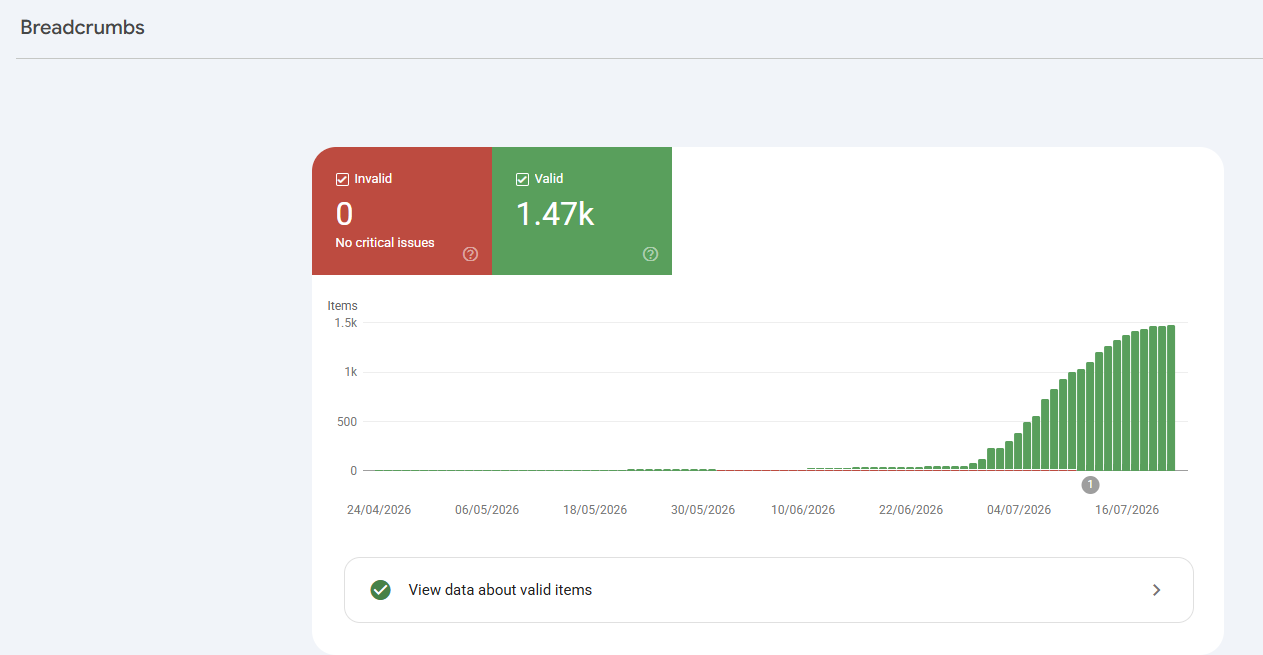The image size is (1263, 655).
Task: Click the chevron arrow on valid items row
Action: pos(1157,590)
